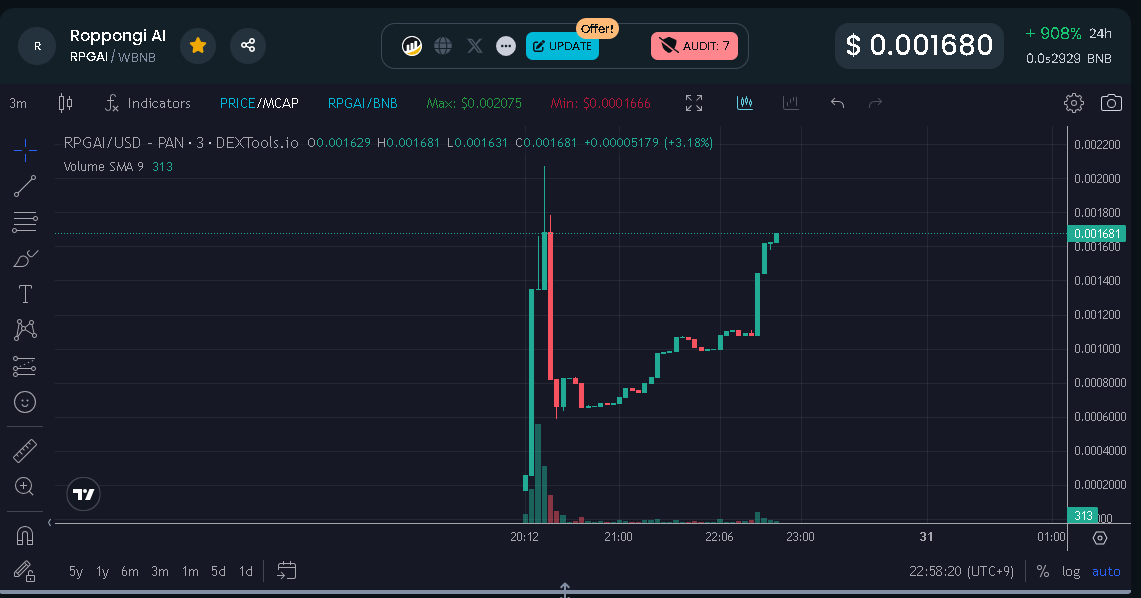Click Volume SMA 9 indicator legend
Screen dimensions: 1141x598
[x=103, y=167]
